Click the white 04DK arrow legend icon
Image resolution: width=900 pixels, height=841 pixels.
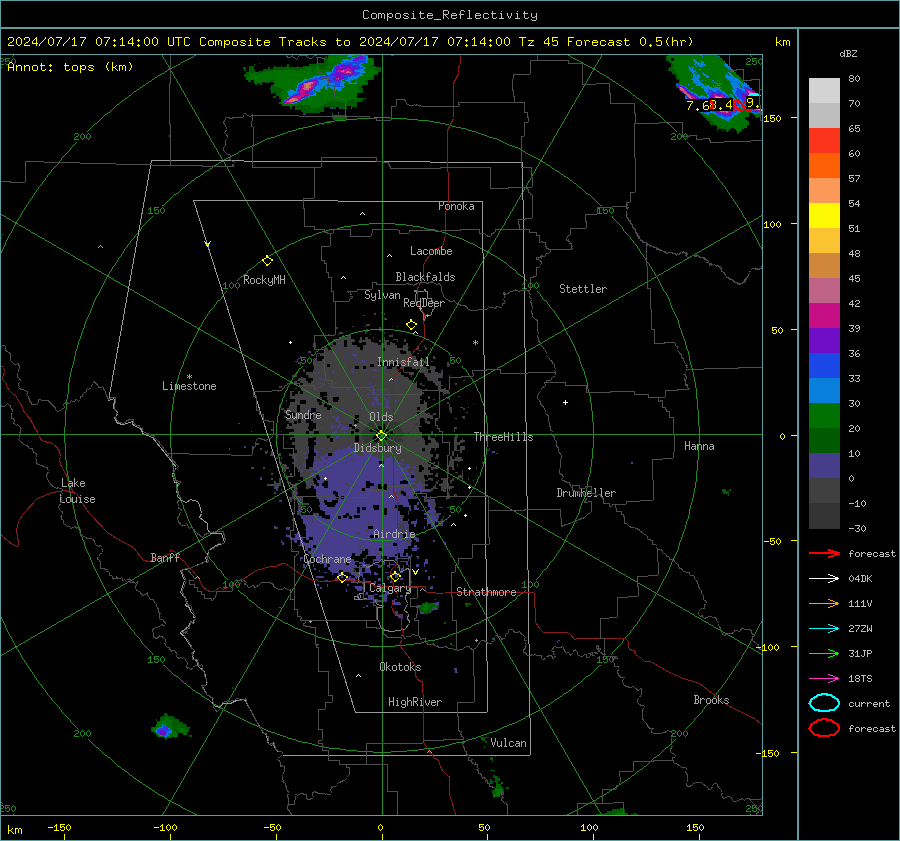(x=824, y=578)
